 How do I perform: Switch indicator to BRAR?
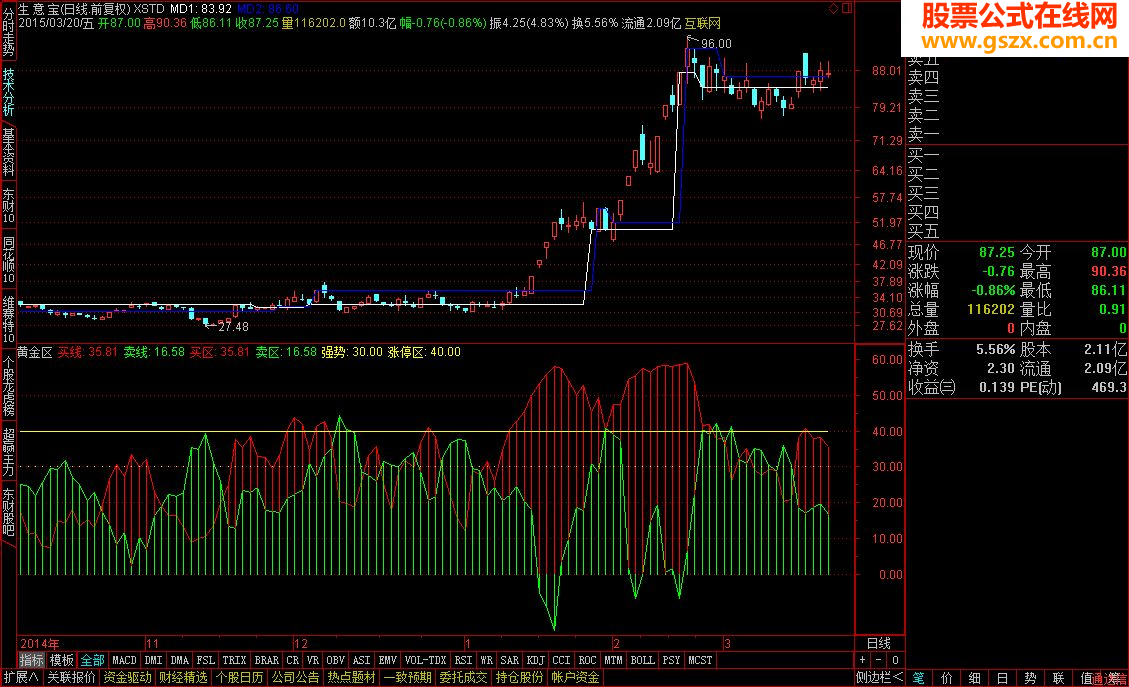266,660
